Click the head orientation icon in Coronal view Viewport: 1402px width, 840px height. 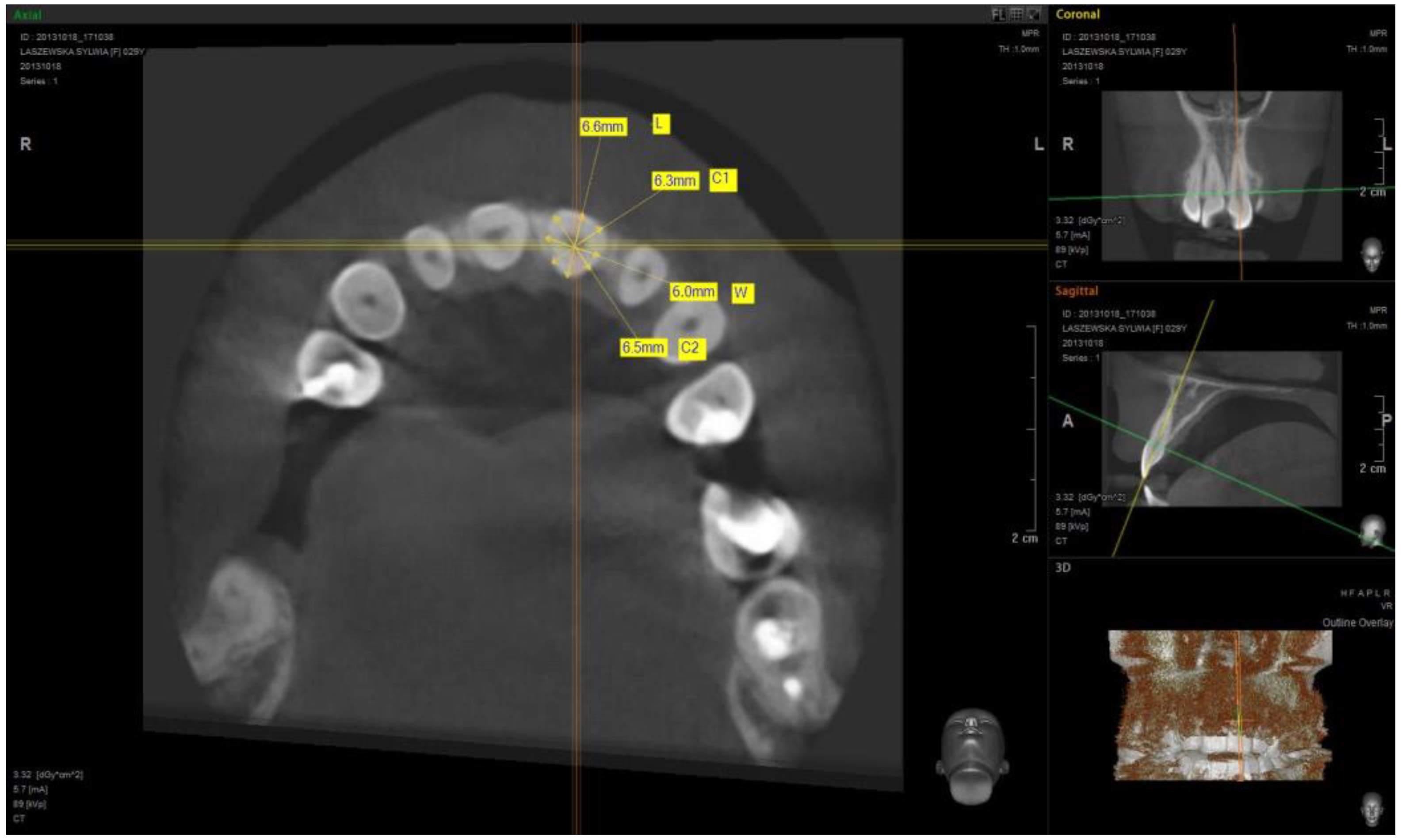point(1371,254)
